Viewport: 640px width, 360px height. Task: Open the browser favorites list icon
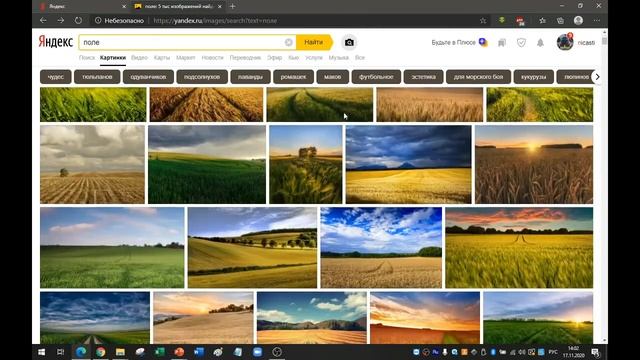(542, 20)
